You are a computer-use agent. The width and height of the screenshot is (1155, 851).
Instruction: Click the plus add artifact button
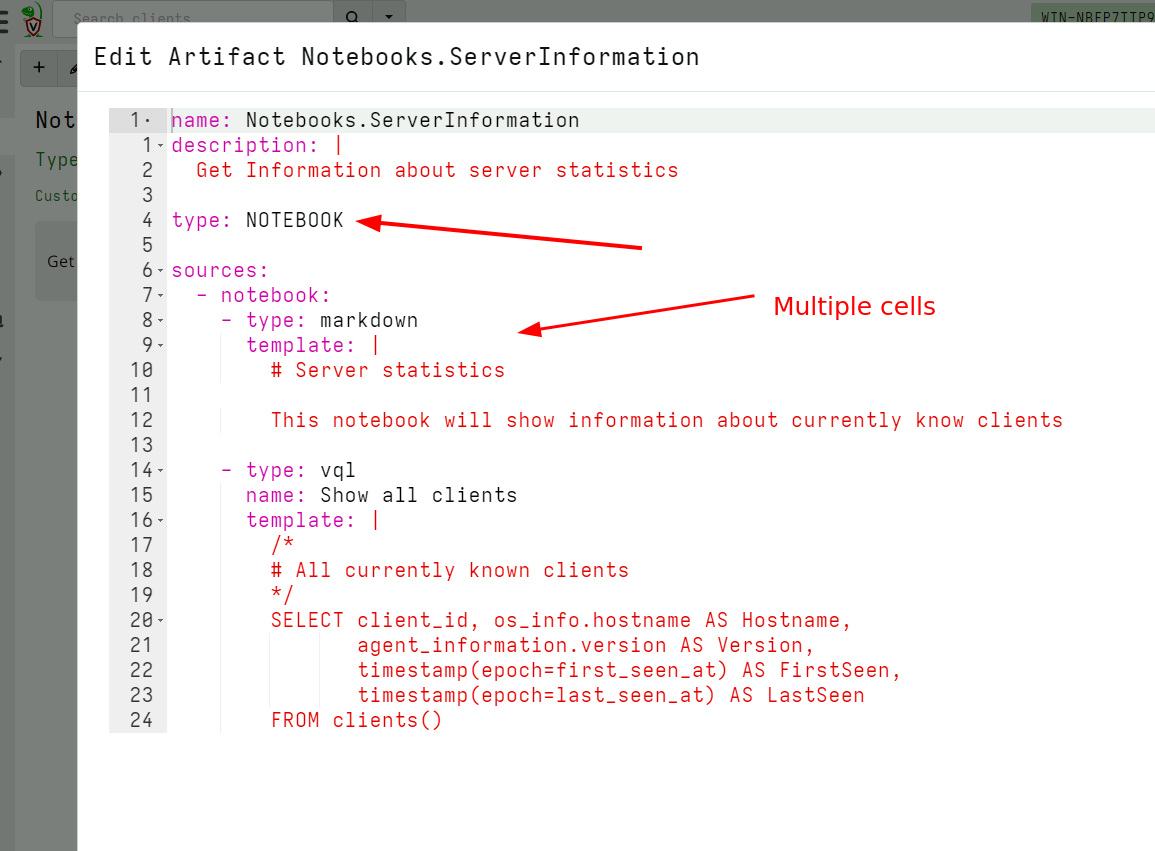(x=39, y=67)
